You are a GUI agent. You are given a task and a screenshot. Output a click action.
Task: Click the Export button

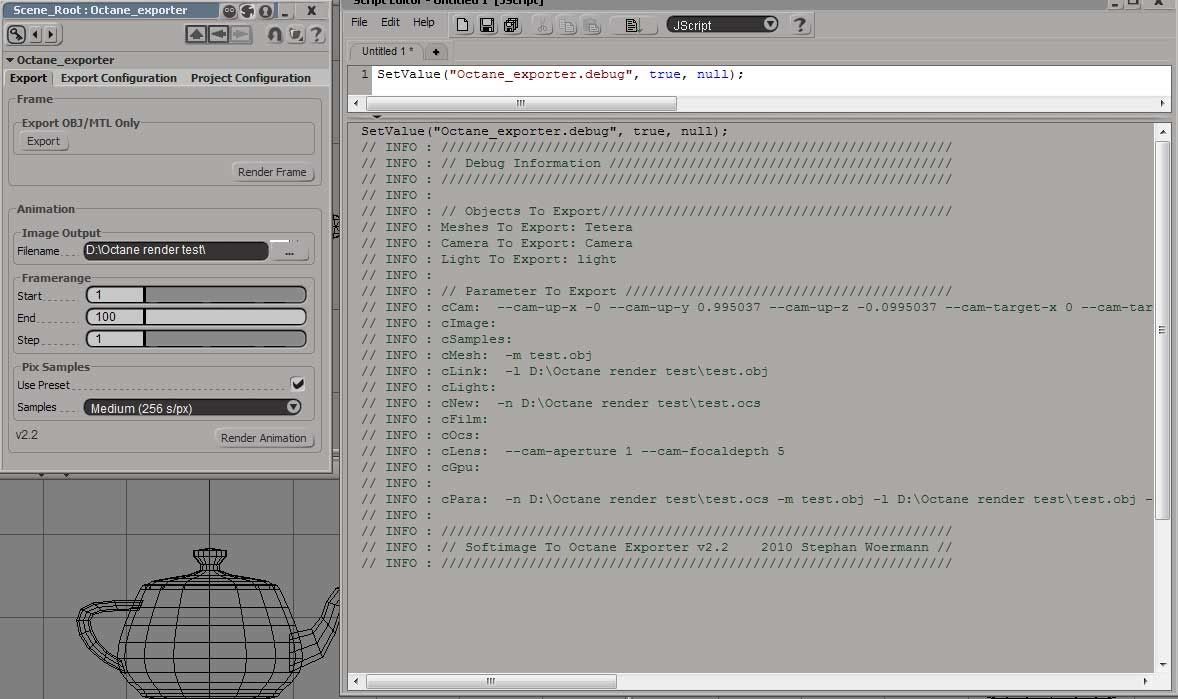44,141
